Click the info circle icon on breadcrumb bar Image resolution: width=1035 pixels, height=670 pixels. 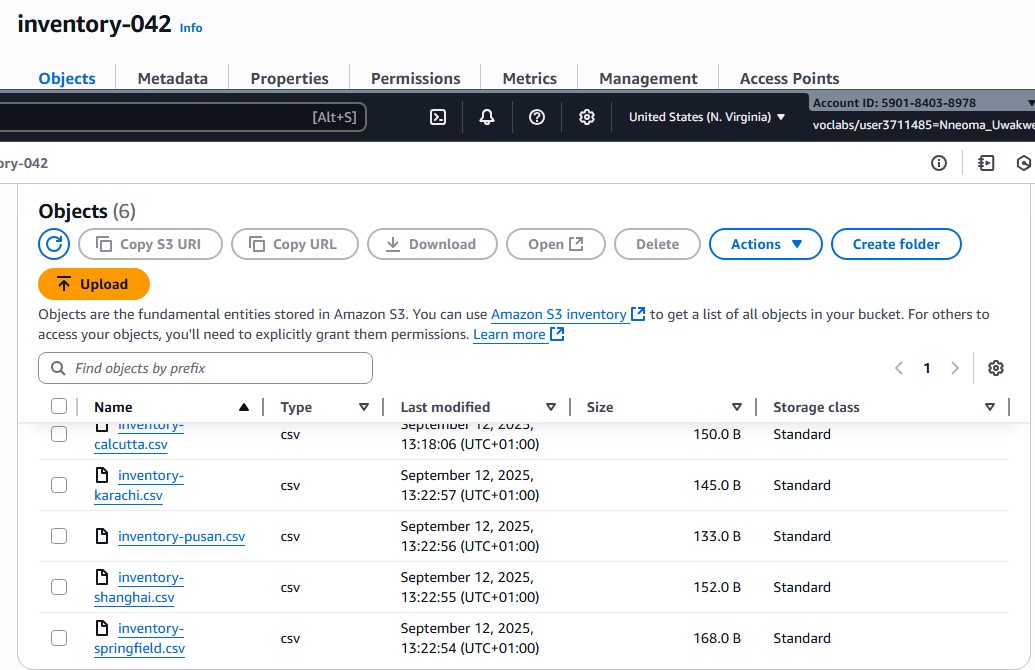(x=939, y=163)
